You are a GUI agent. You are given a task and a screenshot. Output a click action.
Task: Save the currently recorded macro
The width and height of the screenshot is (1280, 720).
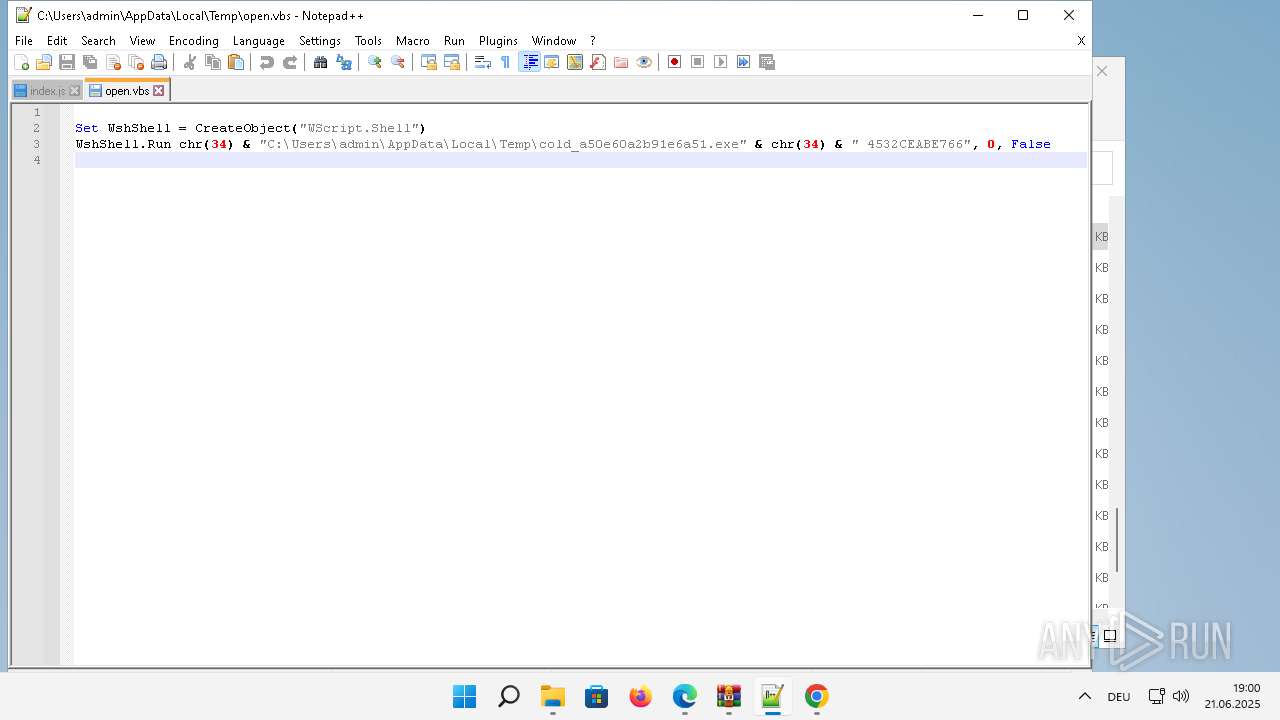click(x=766, y=62)
